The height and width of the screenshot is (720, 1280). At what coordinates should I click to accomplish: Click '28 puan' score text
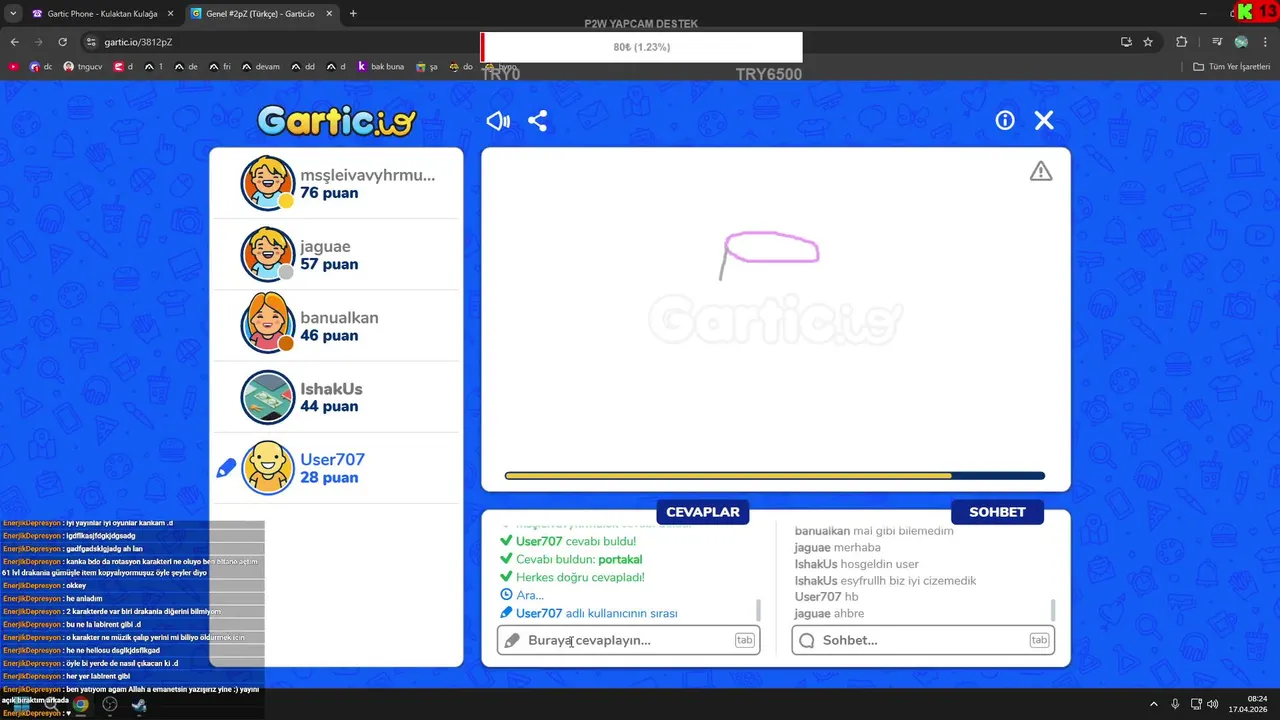(x=329, y=478)
